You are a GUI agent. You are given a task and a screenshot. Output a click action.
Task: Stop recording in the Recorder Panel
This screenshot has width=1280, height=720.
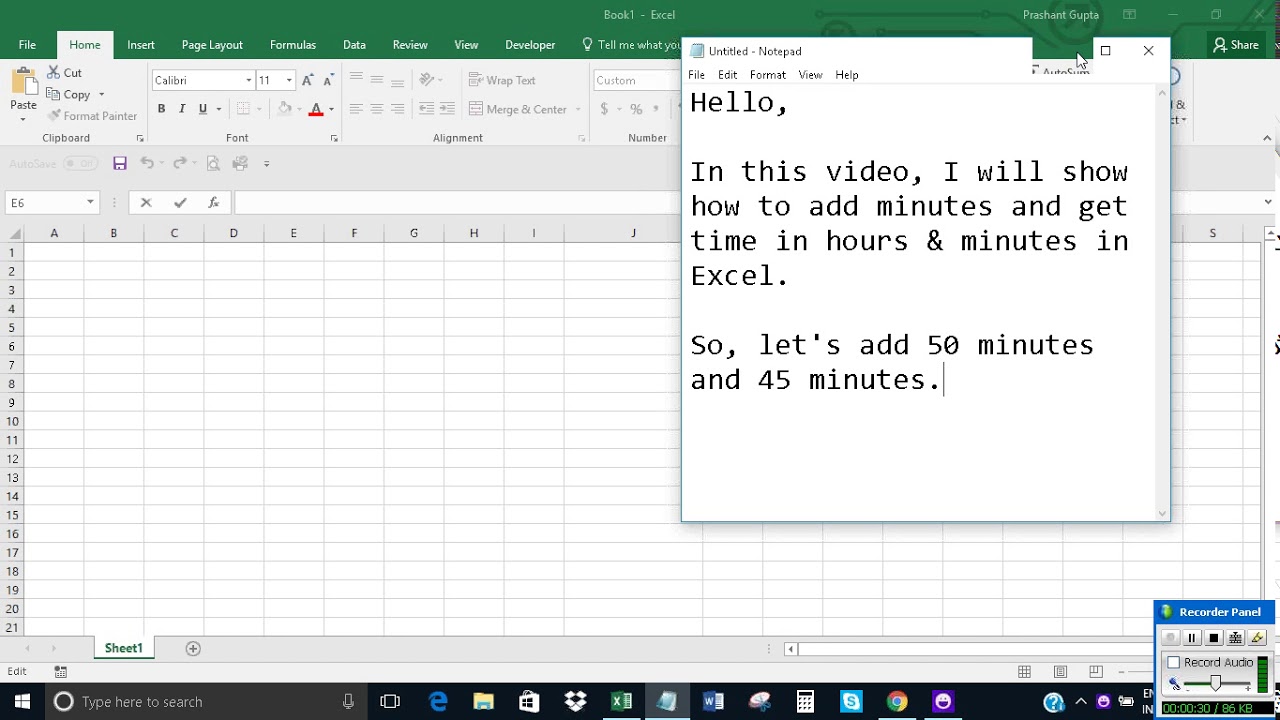click(x=1214, y=638)
